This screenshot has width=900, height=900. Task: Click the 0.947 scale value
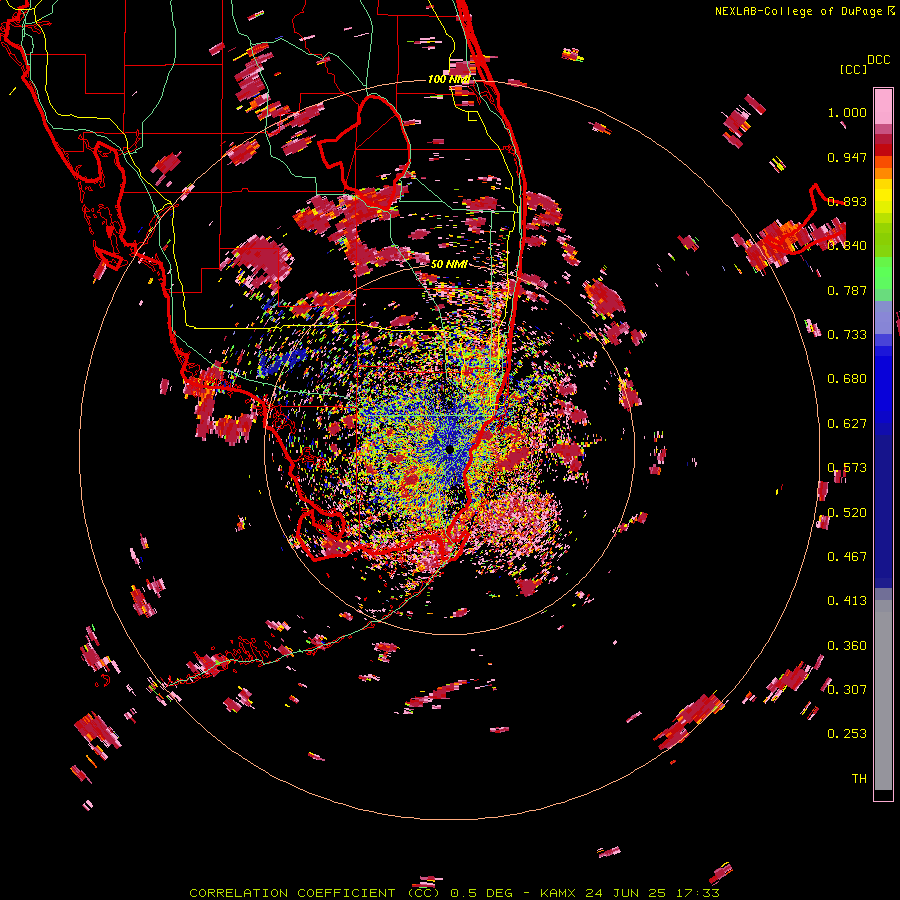point(847,157)
